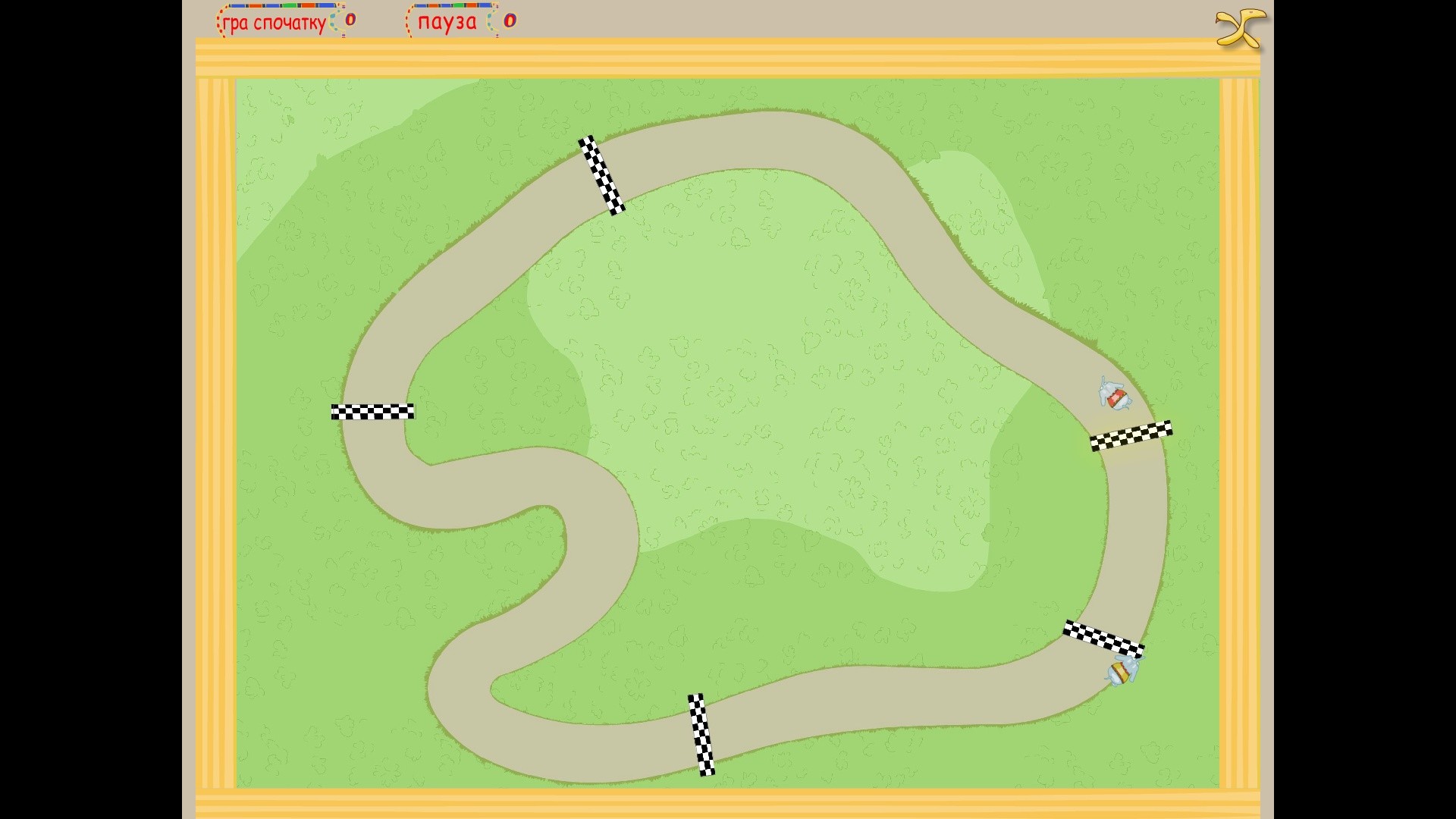Viewport: 1456px width, 819px height.
Task: Click the bottom checkered checkpoint line
Action: pos(701,734)
